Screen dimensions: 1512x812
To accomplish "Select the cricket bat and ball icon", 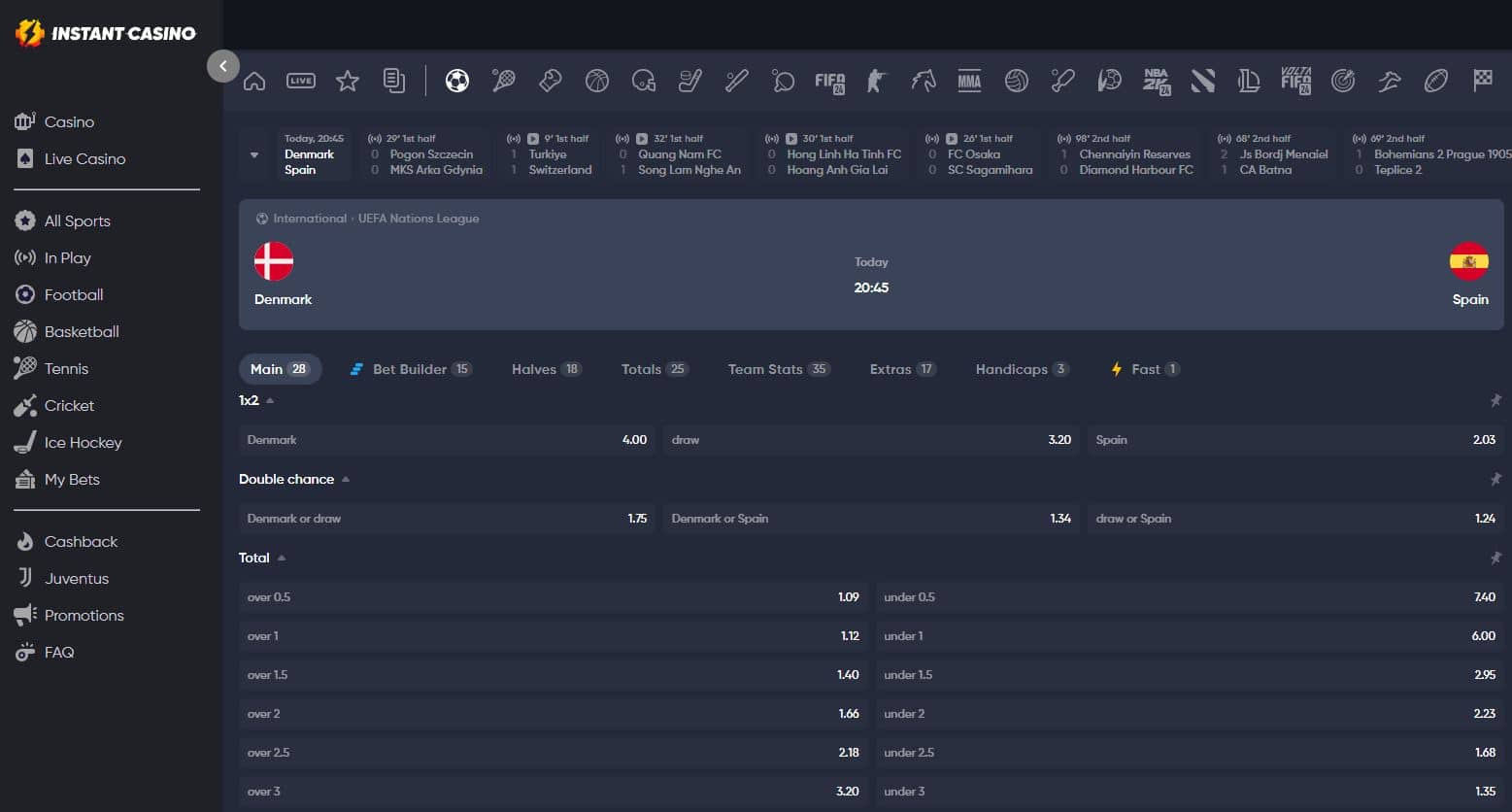I will tap(1063, 81).
